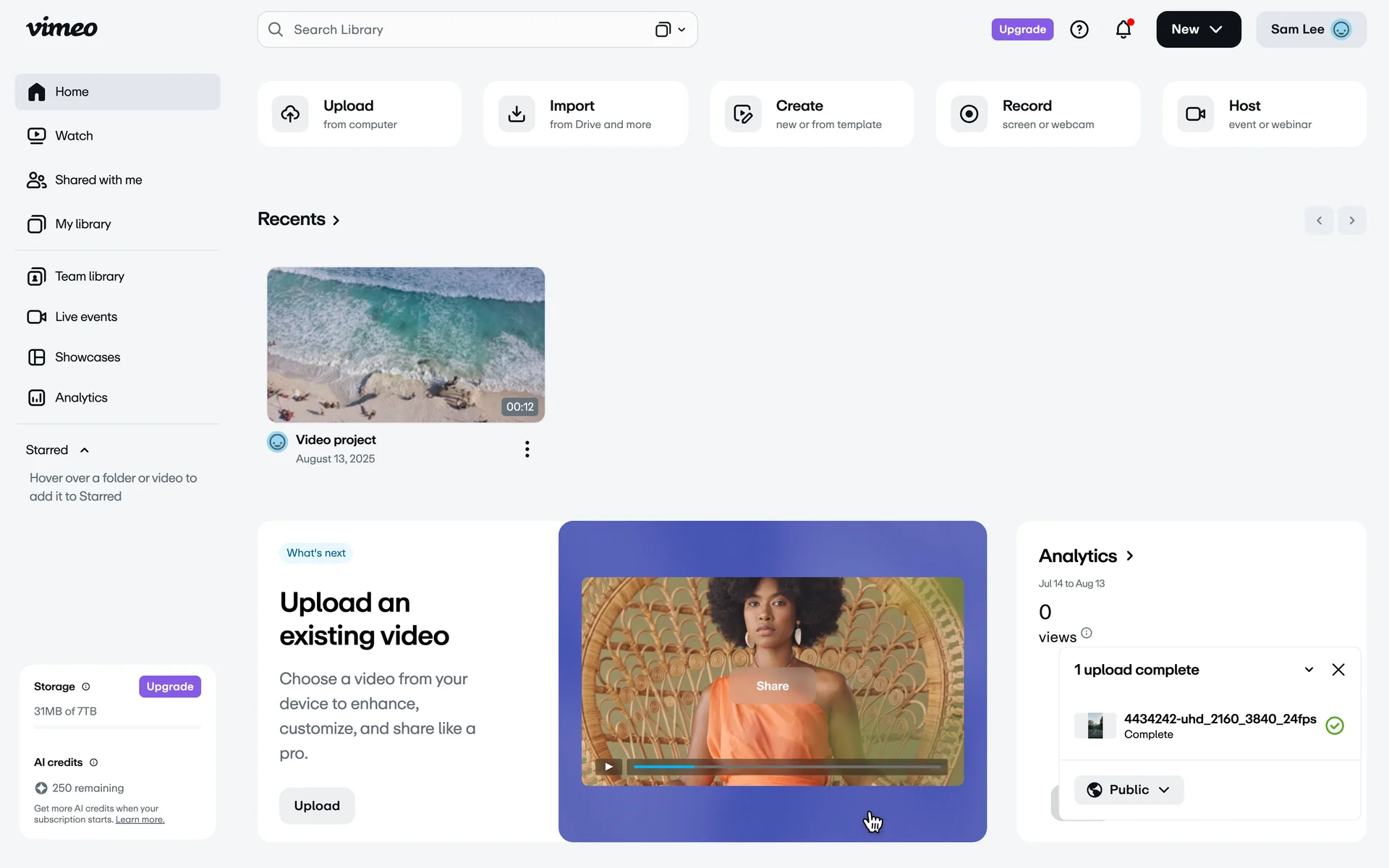Open the Video project three-dot menu
Screen dimensions: 1389x868
tap(527, 449)
